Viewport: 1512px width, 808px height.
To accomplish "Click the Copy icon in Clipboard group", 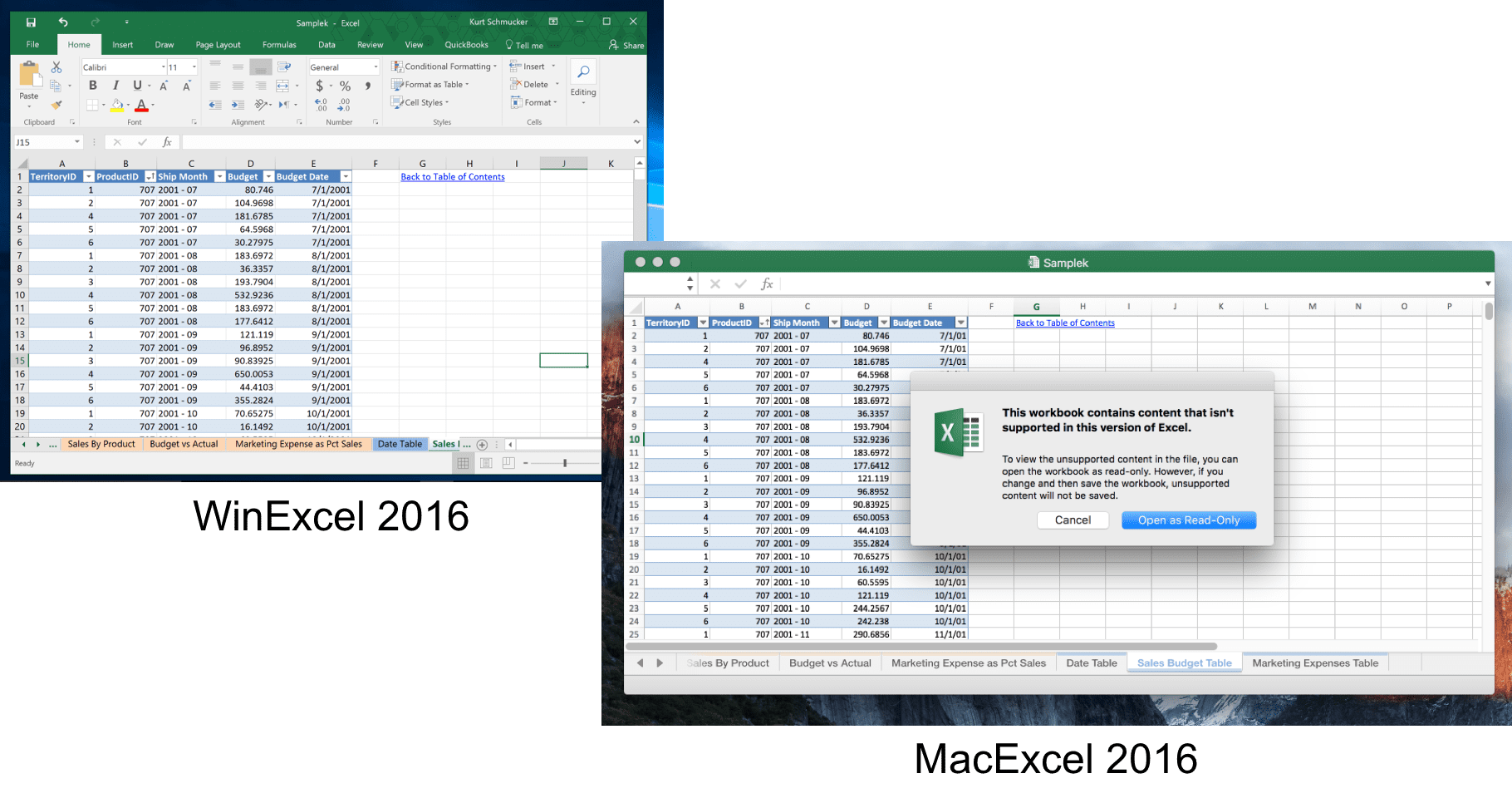I will point(56,86).
